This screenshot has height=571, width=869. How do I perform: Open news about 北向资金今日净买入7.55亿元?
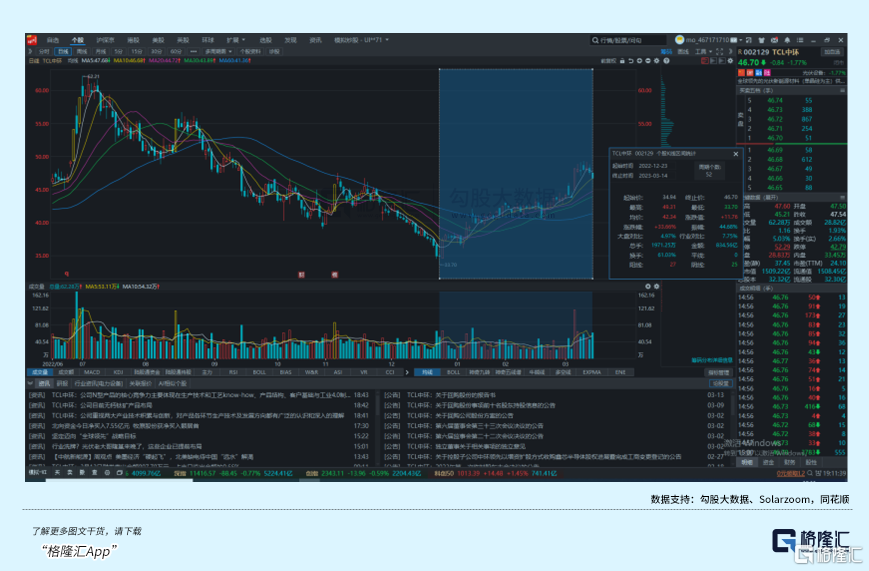[x=125, y=426]
